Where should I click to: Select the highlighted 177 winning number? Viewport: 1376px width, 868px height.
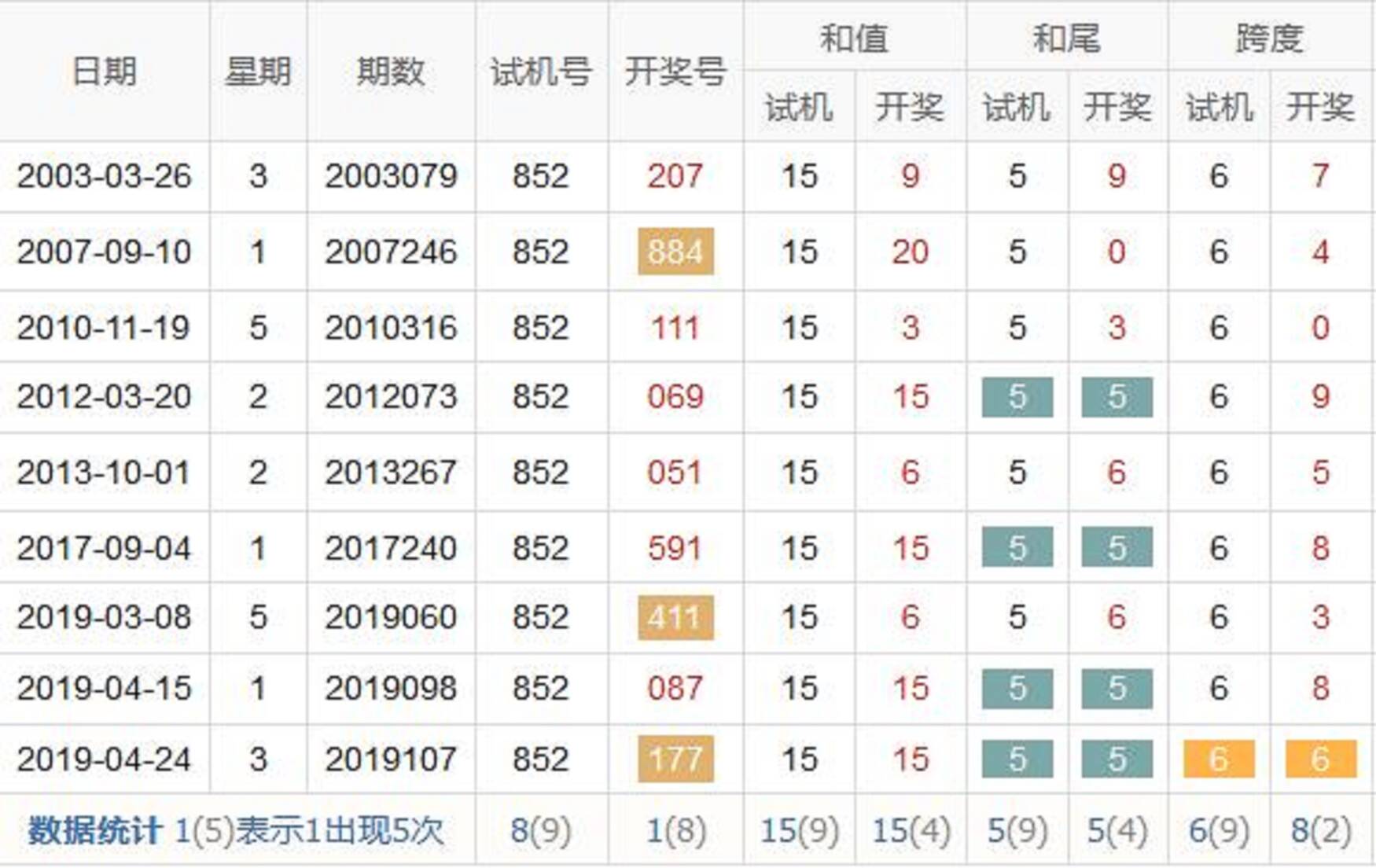(x=675, y=759)
